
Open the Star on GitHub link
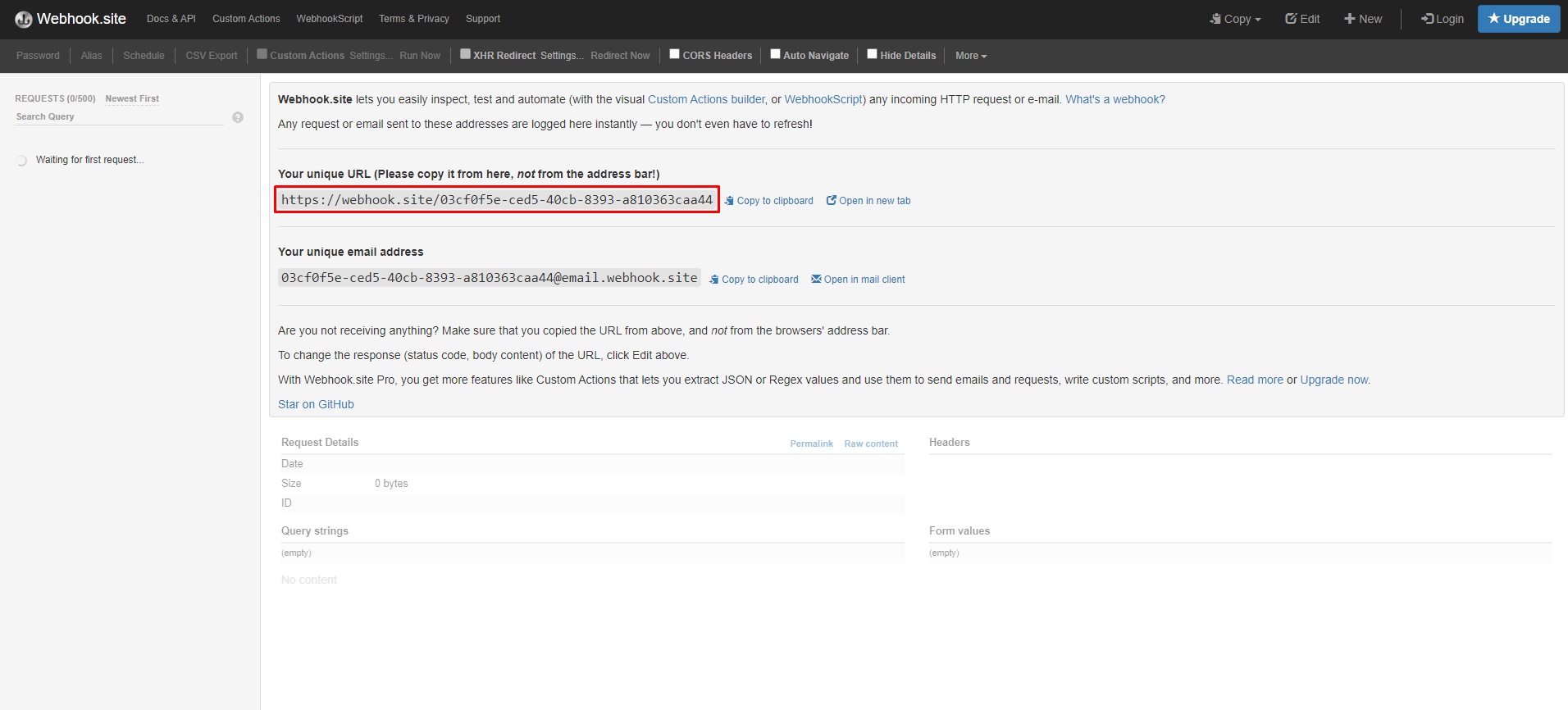[316, 404]
